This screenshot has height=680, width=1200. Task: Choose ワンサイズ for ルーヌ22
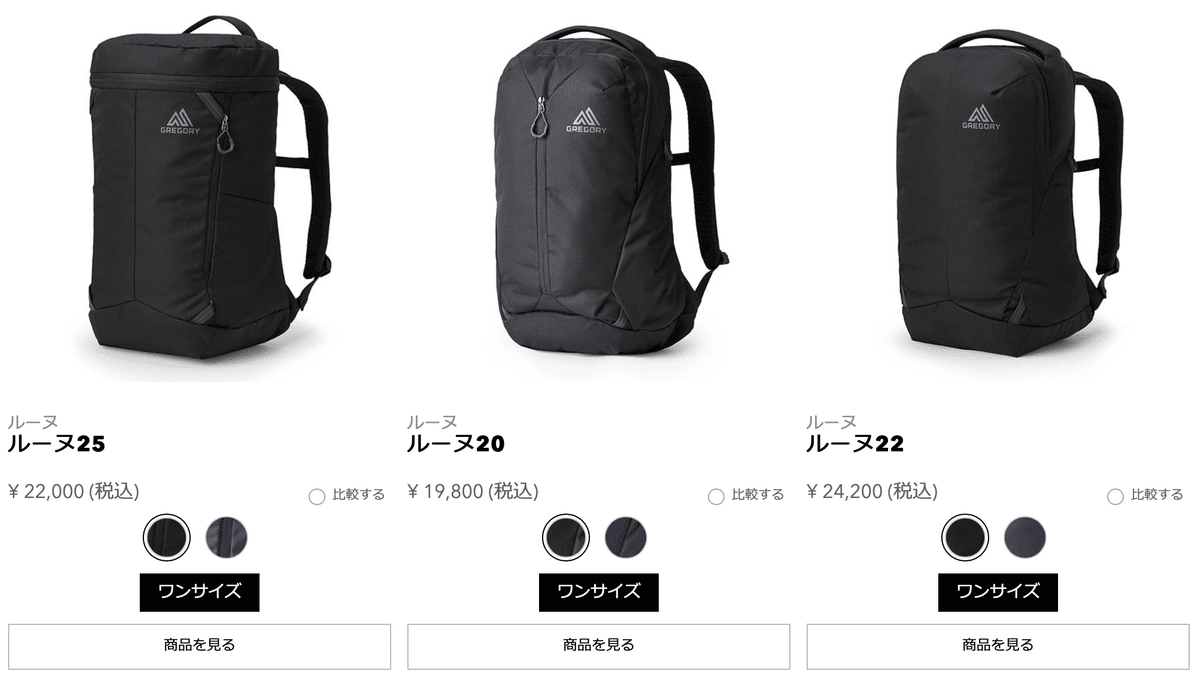tap(998, 592)
